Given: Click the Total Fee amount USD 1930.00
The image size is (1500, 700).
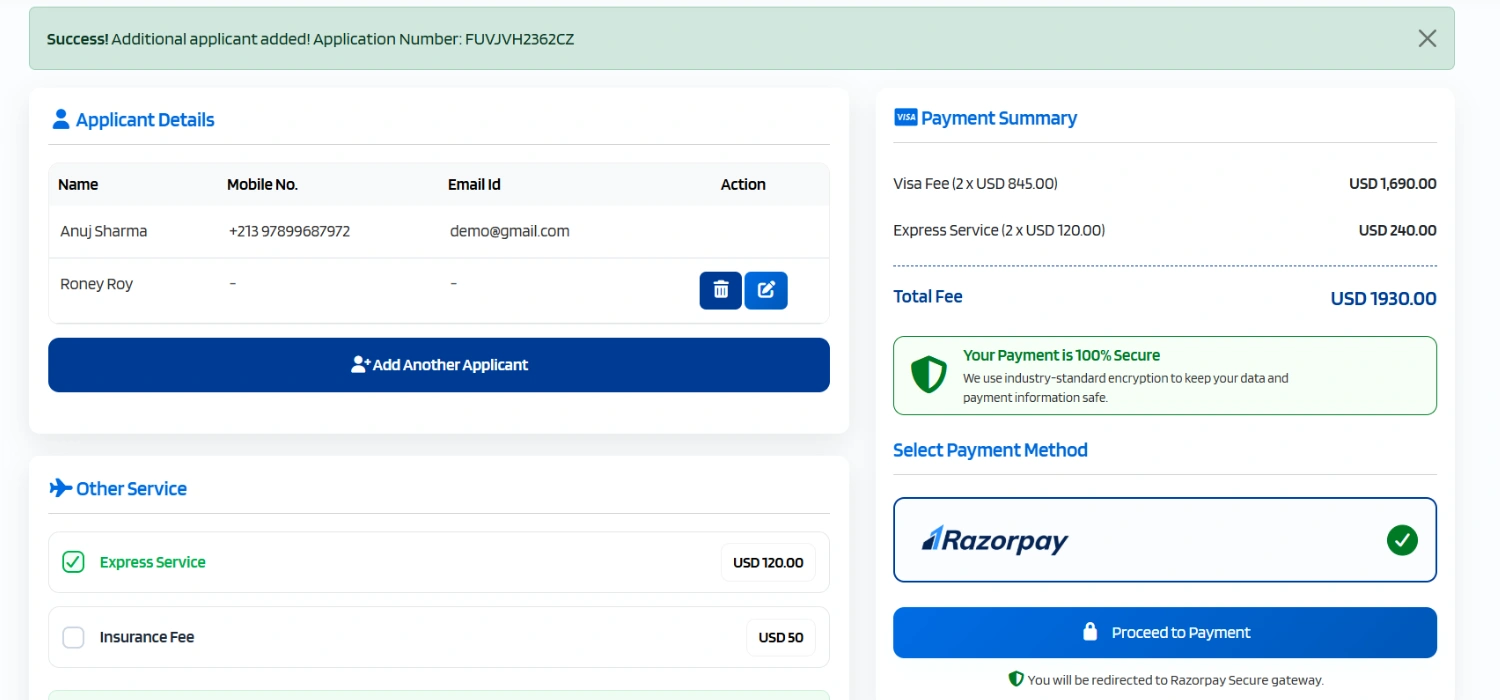Looking at the screenshot, I should [x=1383, y=298].
